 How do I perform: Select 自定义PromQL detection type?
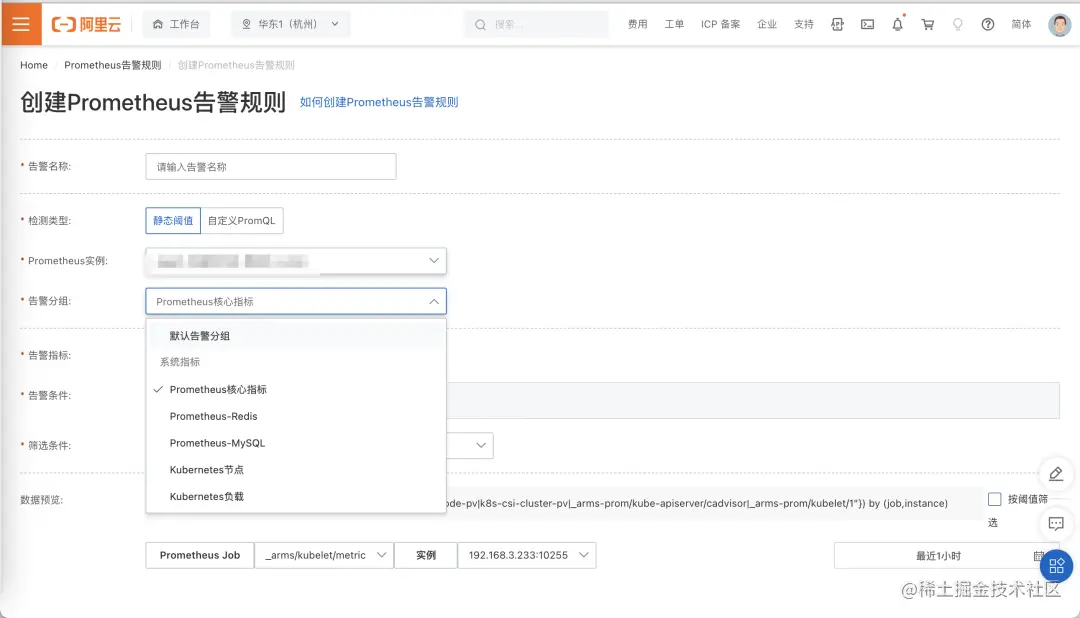242,220
